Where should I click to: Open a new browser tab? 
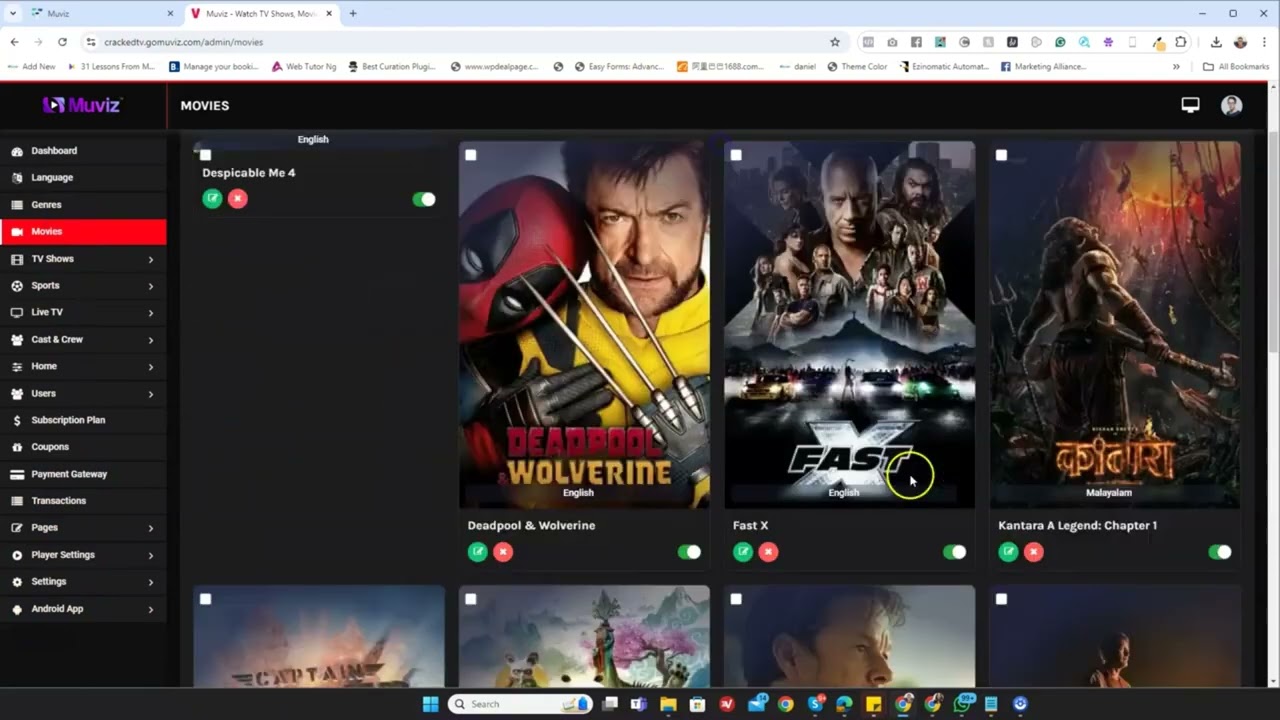click(x=353, y=14)
